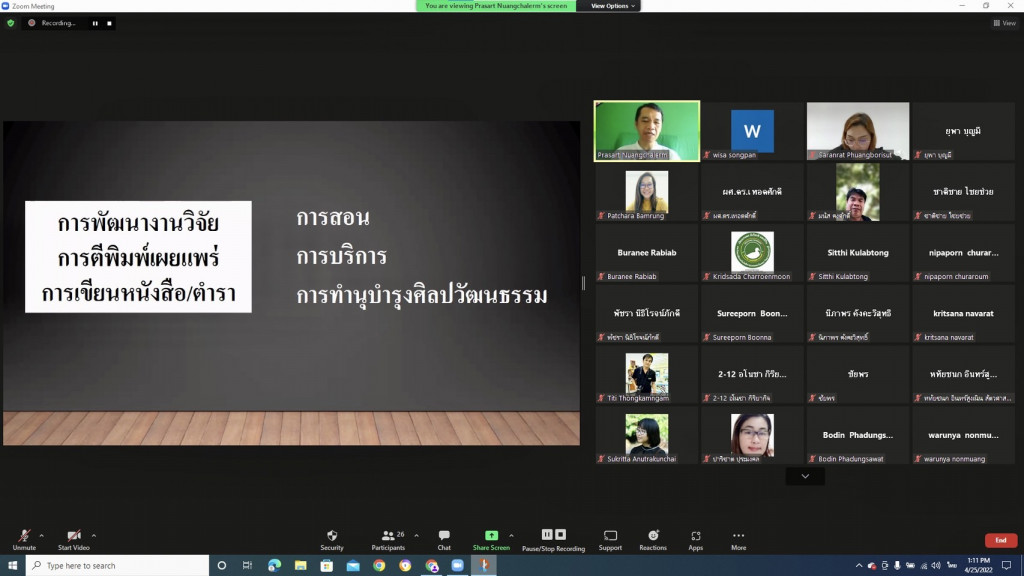
Task: Click the Windows taskbar search box
Action: click(118, 566)
